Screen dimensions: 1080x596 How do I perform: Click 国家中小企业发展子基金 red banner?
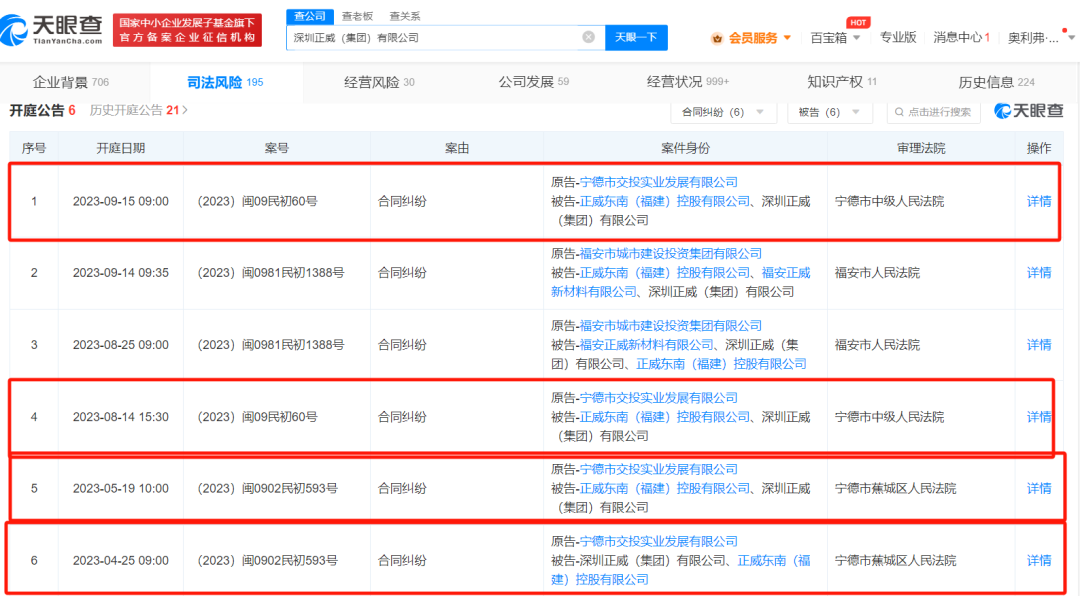click(187, 30)
